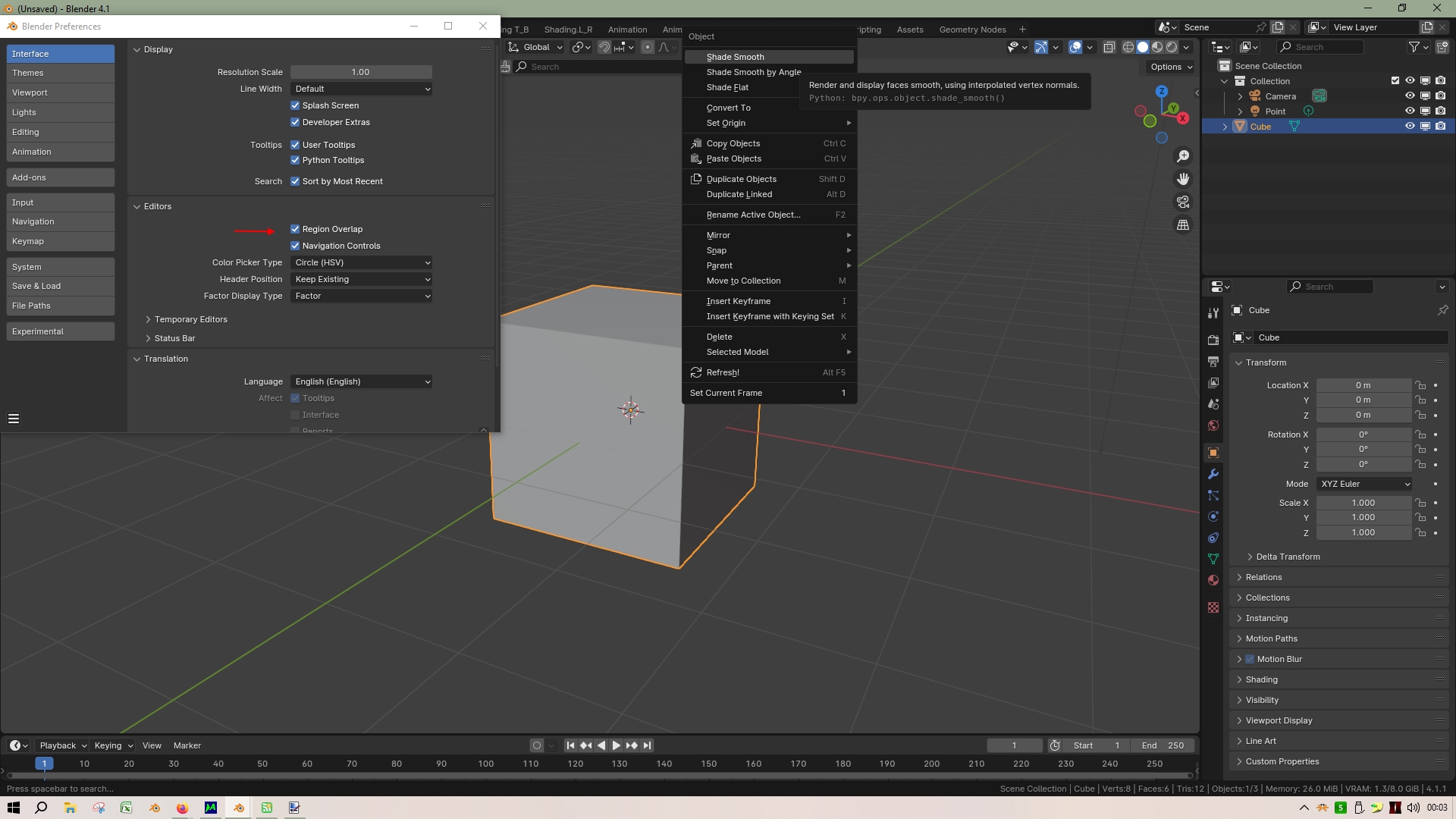Select Sort by Most Recent checkbox
This screenshot has width=1456, height=819.
296,181
